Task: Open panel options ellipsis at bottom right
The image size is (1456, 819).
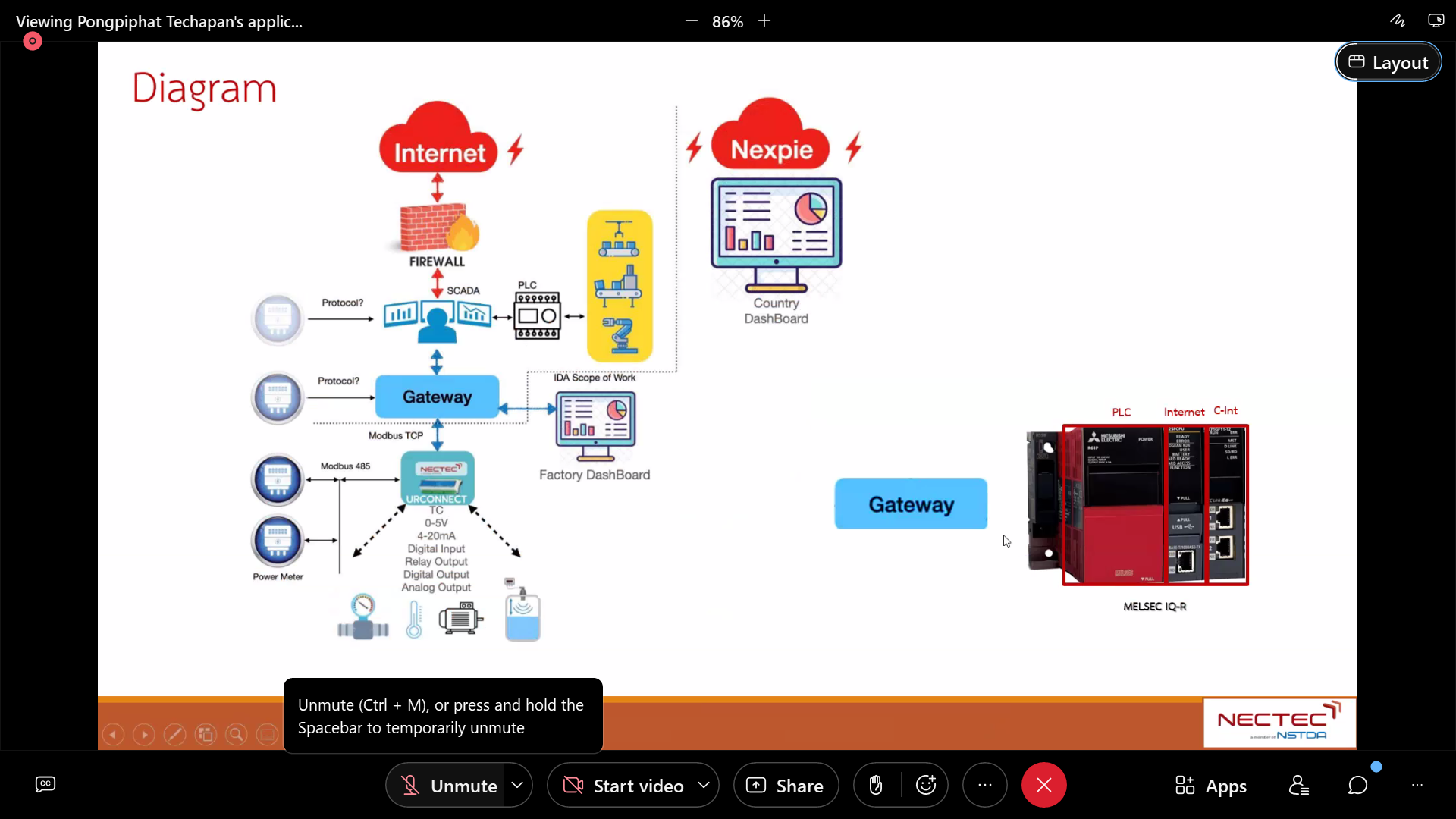Action: [1417, 786]
